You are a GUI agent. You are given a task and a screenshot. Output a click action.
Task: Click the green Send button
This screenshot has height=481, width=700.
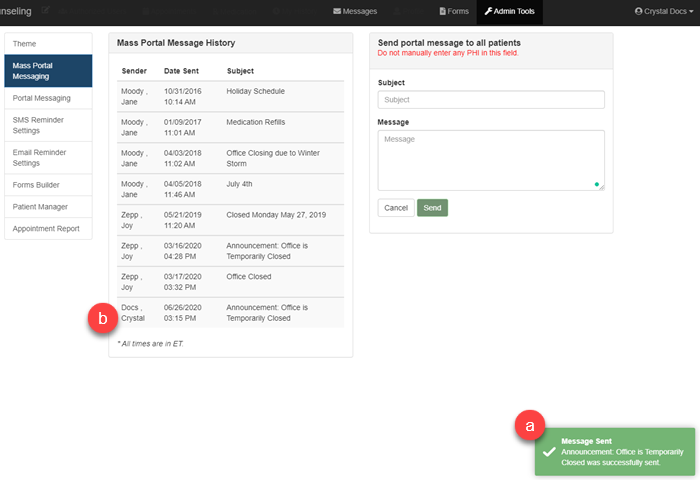[x=432, y=208]
